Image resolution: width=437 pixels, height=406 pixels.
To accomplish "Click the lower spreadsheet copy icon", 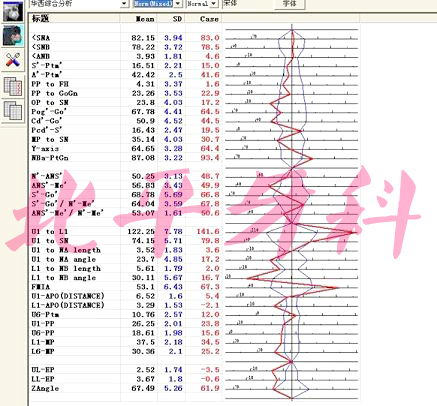I will pyautogui.click(x=13, y=110).
